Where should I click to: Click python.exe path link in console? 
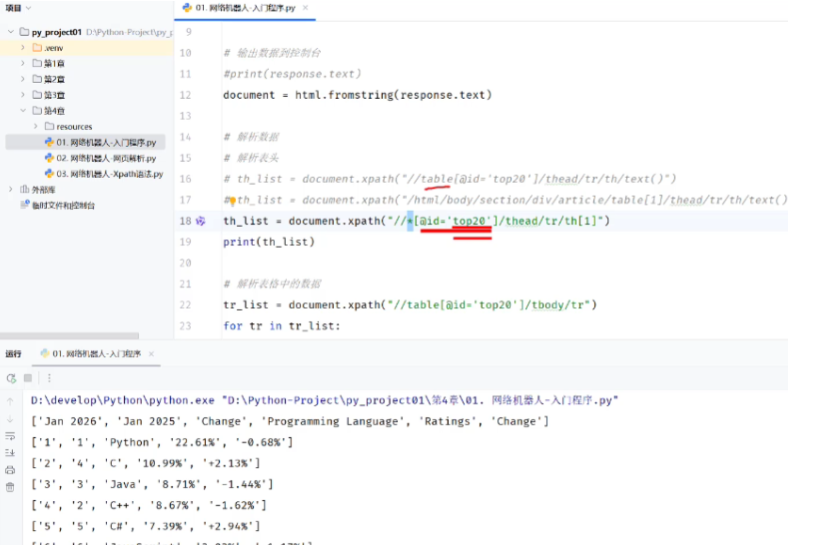click(123, 401)
